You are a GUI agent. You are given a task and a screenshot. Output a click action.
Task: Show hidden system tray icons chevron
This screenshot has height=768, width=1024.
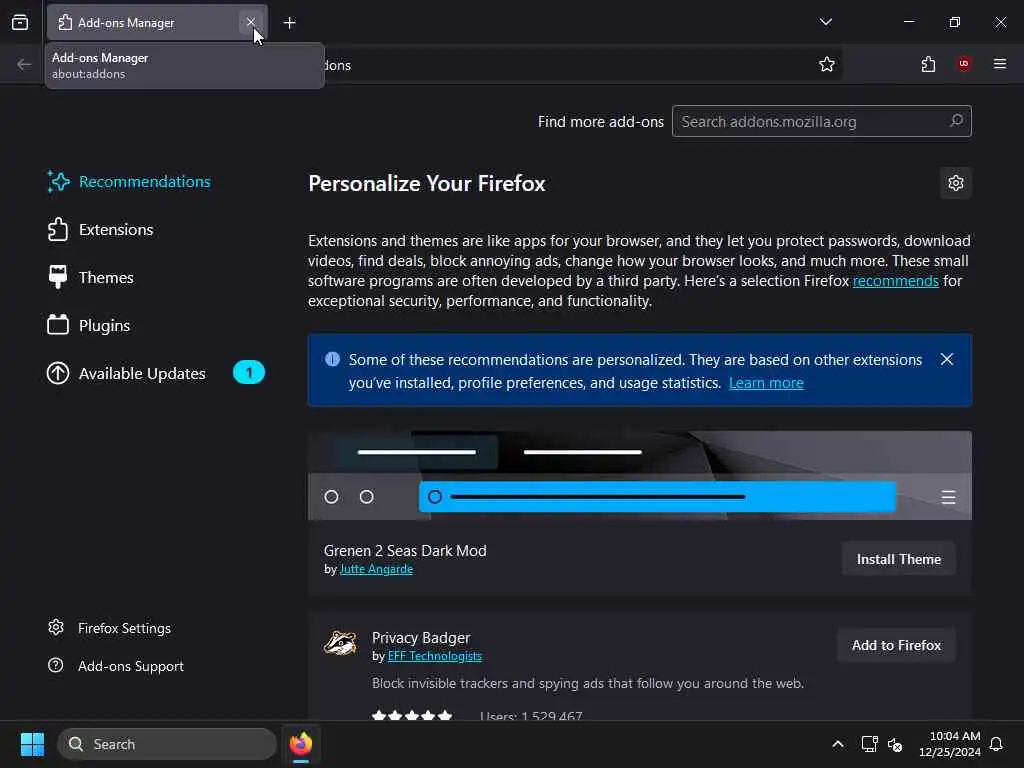(x=838, y=744)
